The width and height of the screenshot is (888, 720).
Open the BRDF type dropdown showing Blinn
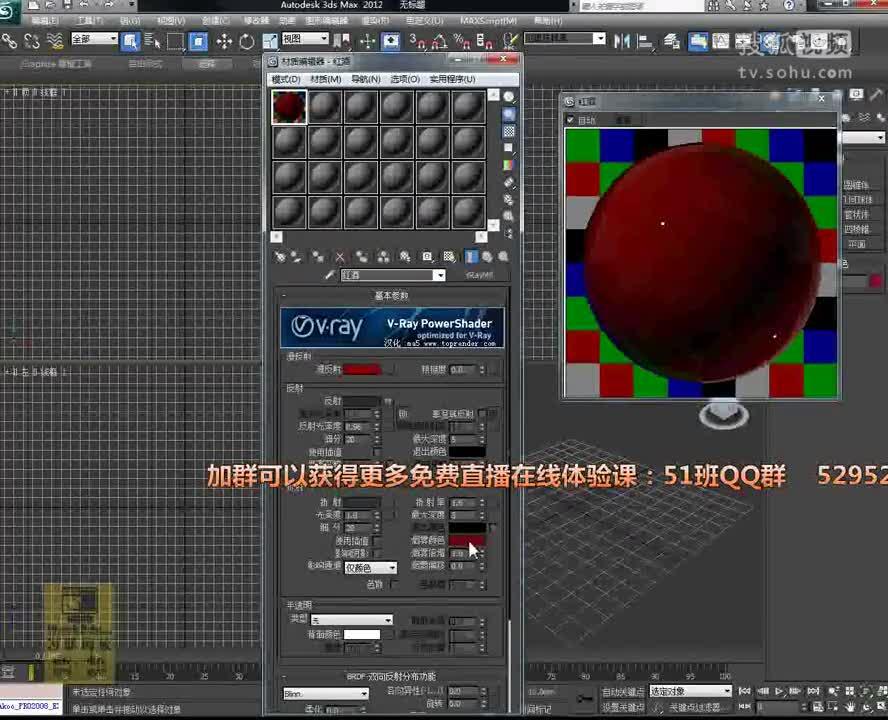point(325,693)
